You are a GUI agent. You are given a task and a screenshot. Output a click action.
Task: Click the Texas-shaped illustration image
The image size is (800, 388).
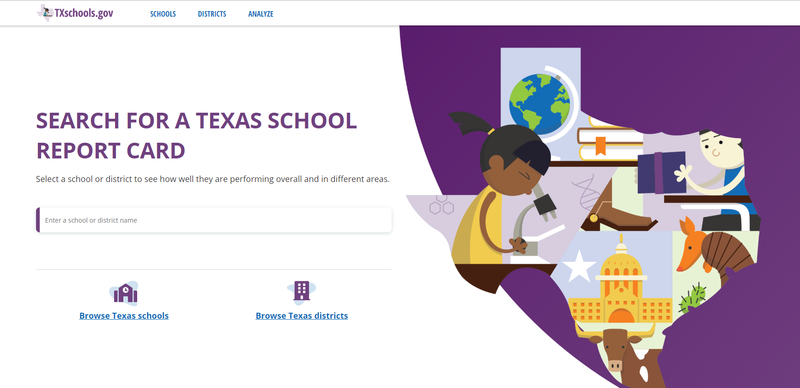coord(584,217)
